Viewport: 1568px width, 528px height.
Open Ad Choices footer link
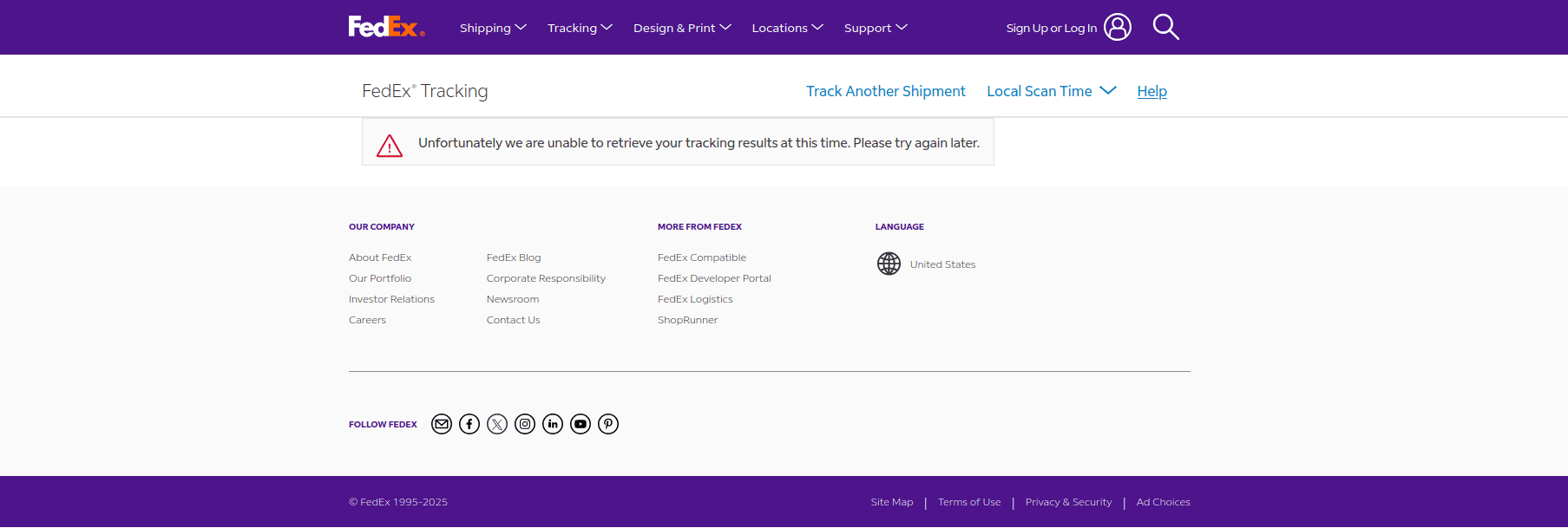(1163, 502)
